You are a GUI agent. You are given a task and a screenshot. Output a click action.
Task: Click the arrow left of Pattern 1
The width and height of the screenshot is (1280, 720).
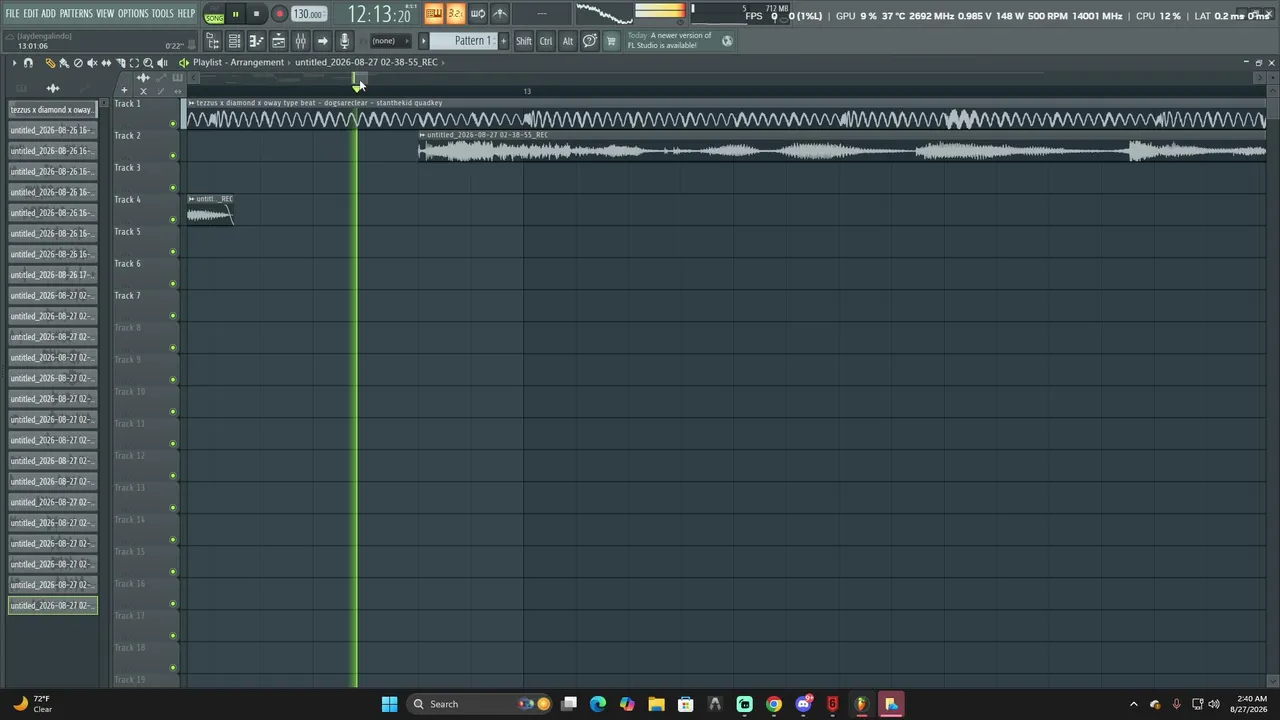(x=423, y=41)
